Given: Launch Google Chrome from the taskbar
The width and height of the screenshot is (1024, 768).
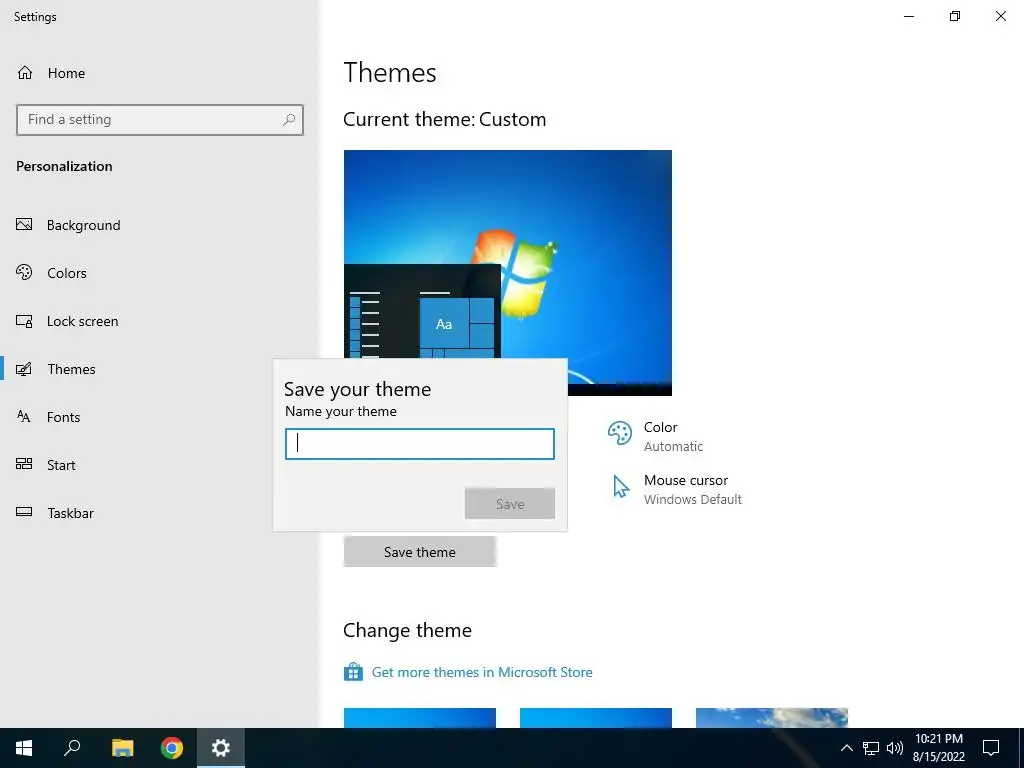Looking at the screenshot, I should tap(172, 748).
